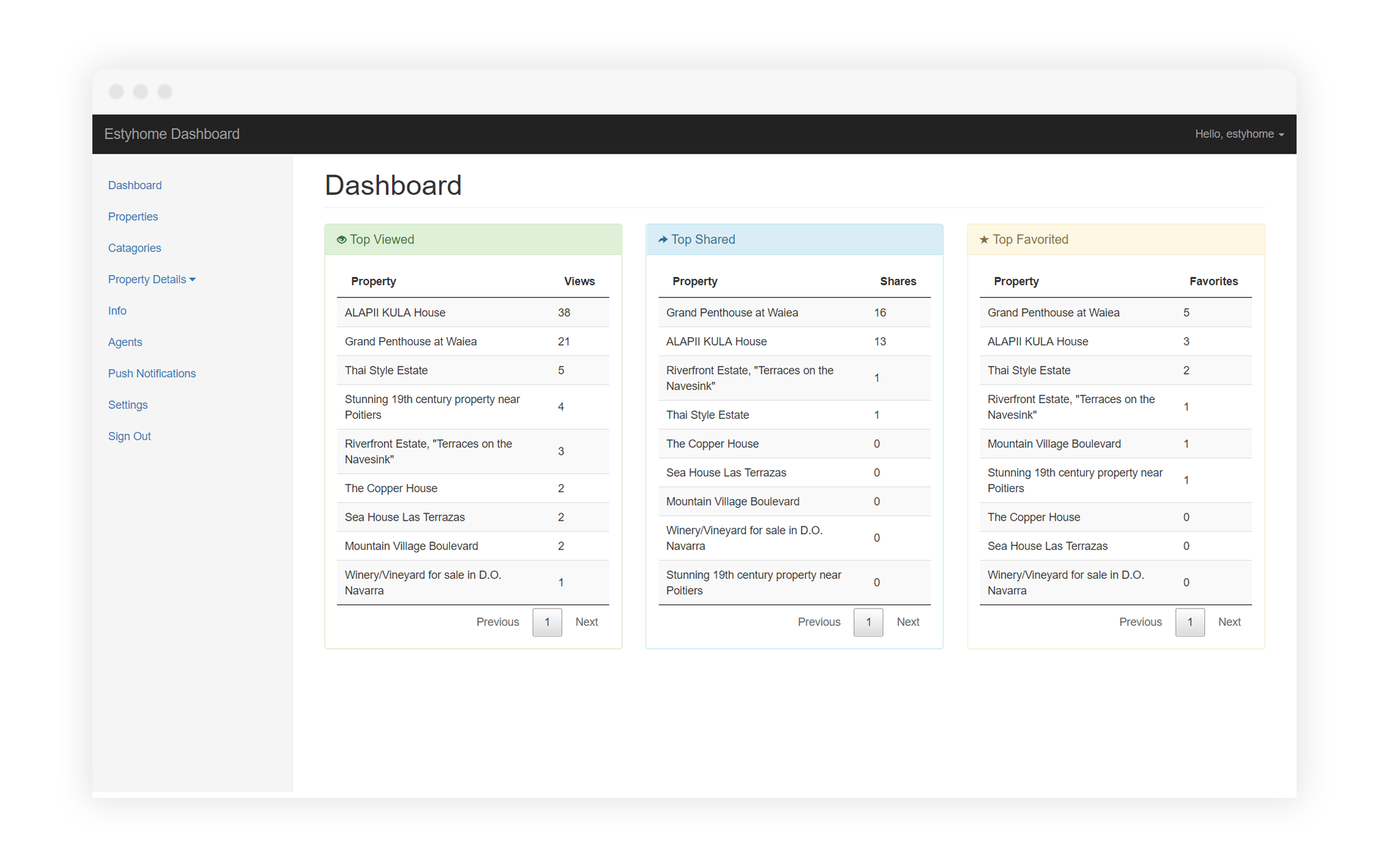Click Sign Out in the sidebar
Viewport: 1382px width, 868px height.
pyautogui.click(x=129, y=437)
